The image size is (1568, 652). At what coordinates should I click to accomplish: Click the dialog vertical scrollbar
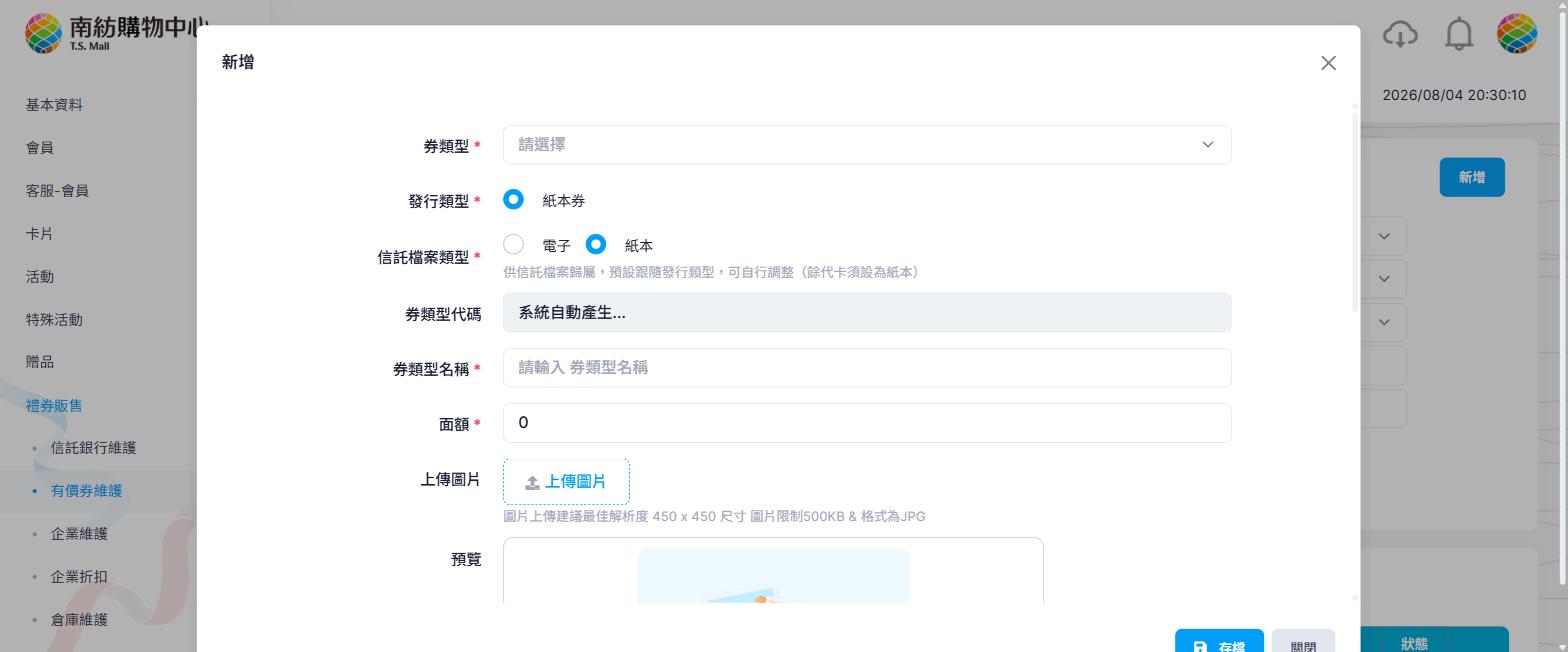[x=1355, y=211]
